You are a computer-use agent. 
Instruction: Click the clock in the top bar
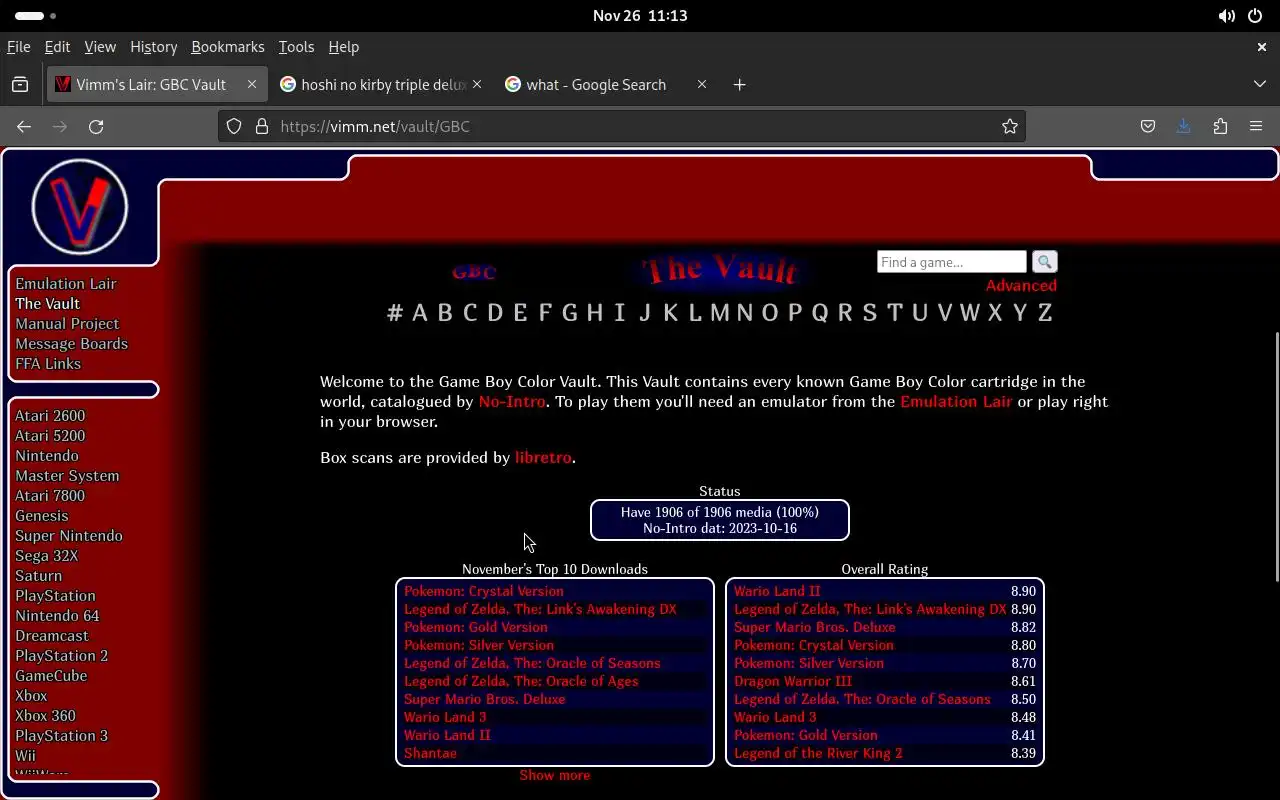(640, 16)
